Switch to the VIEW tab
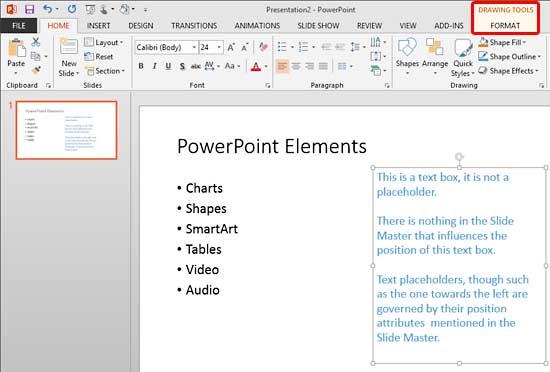The width and height of the screenshot is (550, 372). (x=408, y=26)
